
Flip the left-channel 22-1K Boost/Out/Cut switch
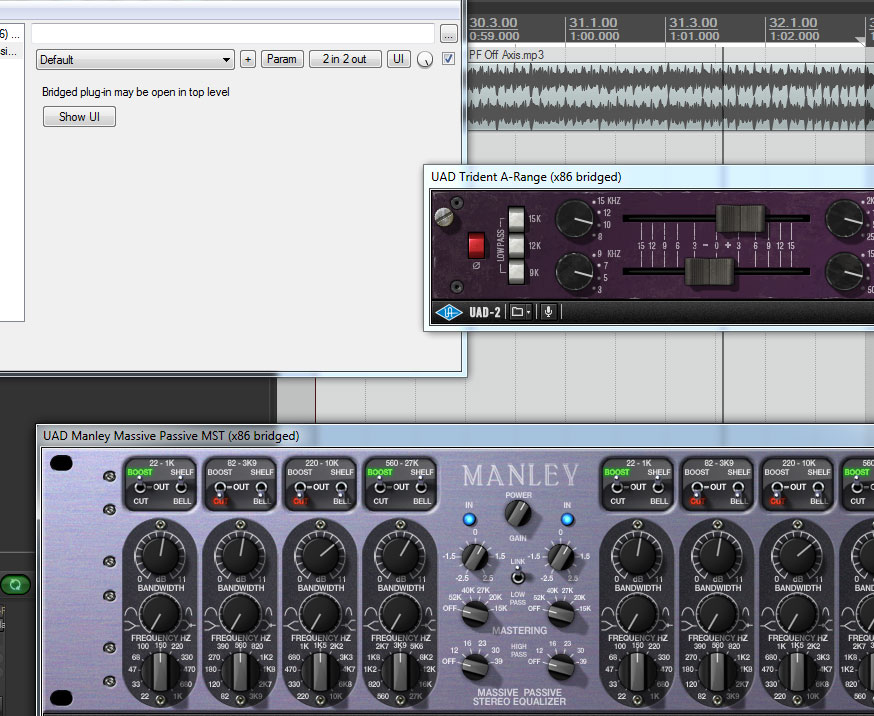tap(140, 487)
